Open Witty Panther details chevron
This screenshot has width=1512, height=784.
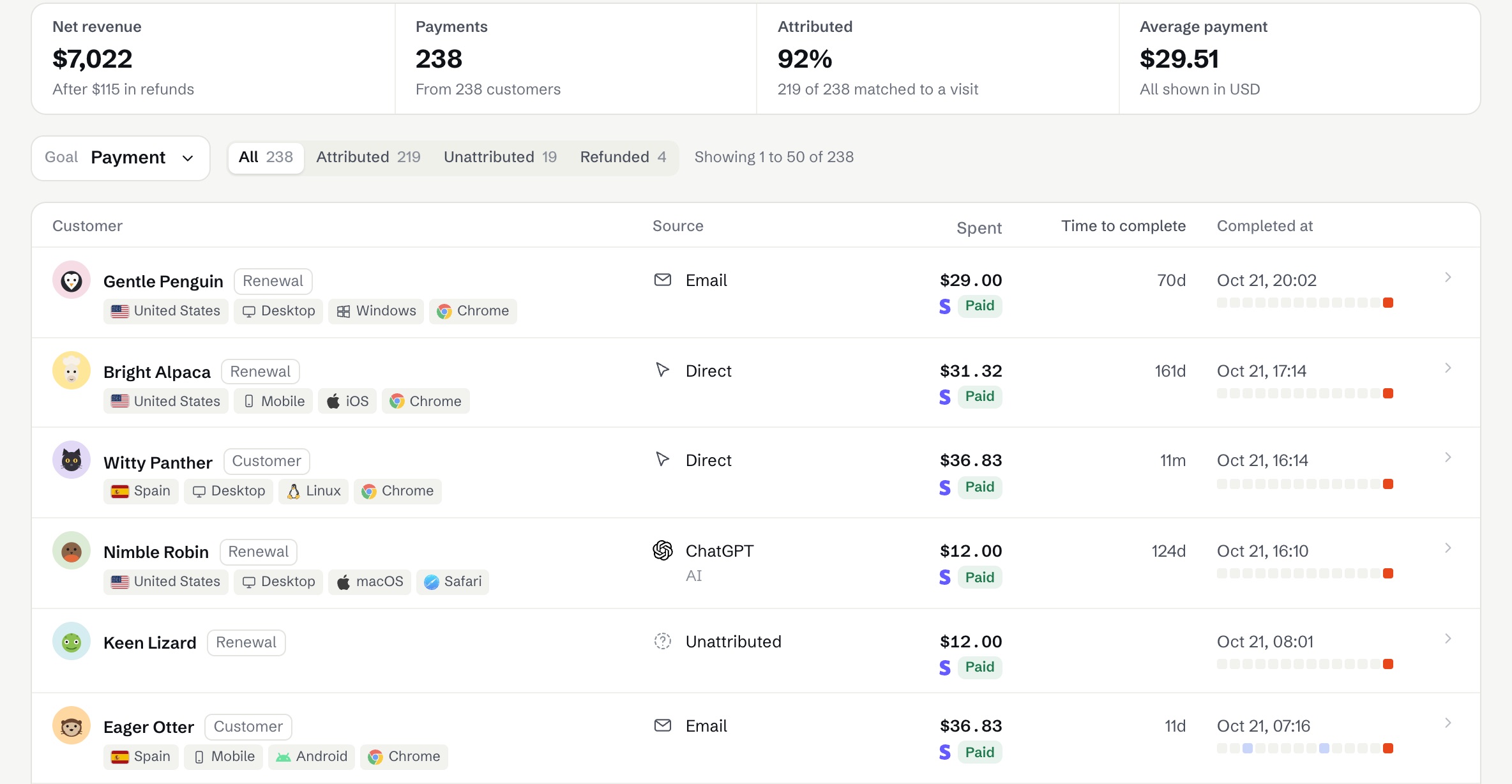pos(1448,458)
